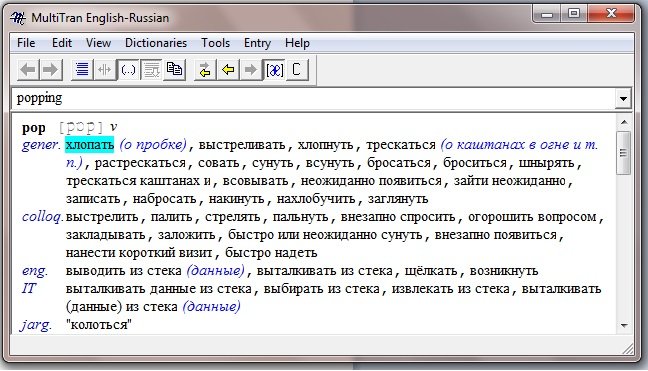Click the search field containing 'popping'

[x=313, y=99]
